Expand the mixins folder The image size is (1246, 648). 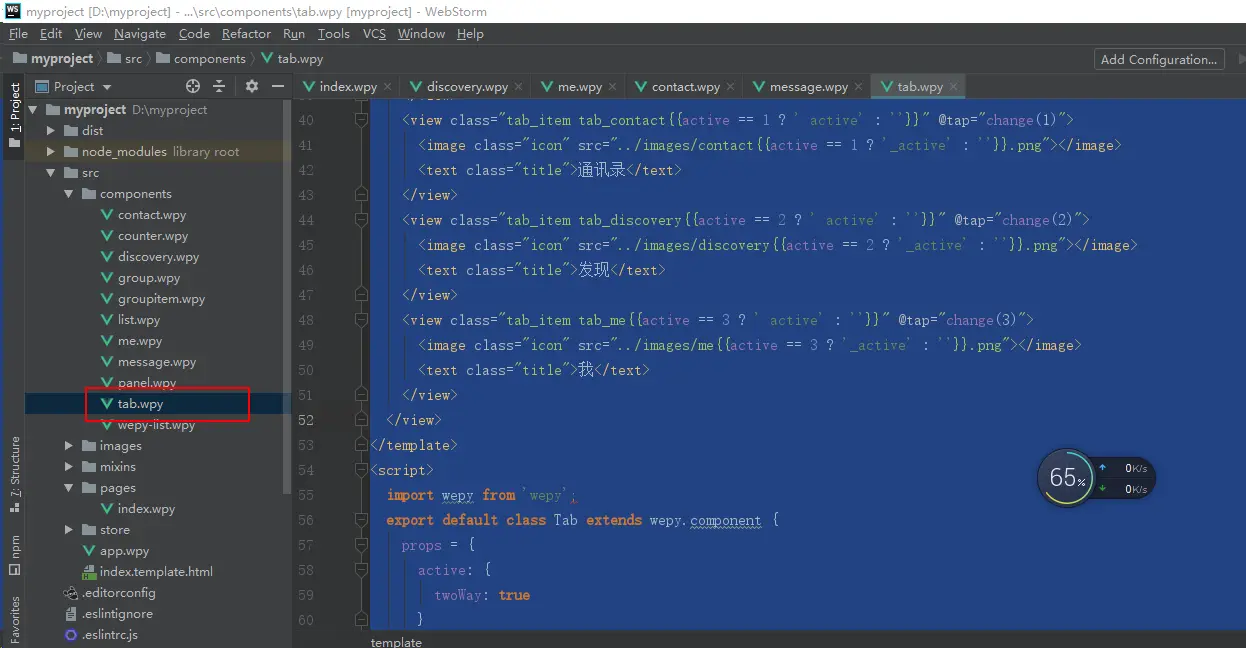[x=69, y=467]
